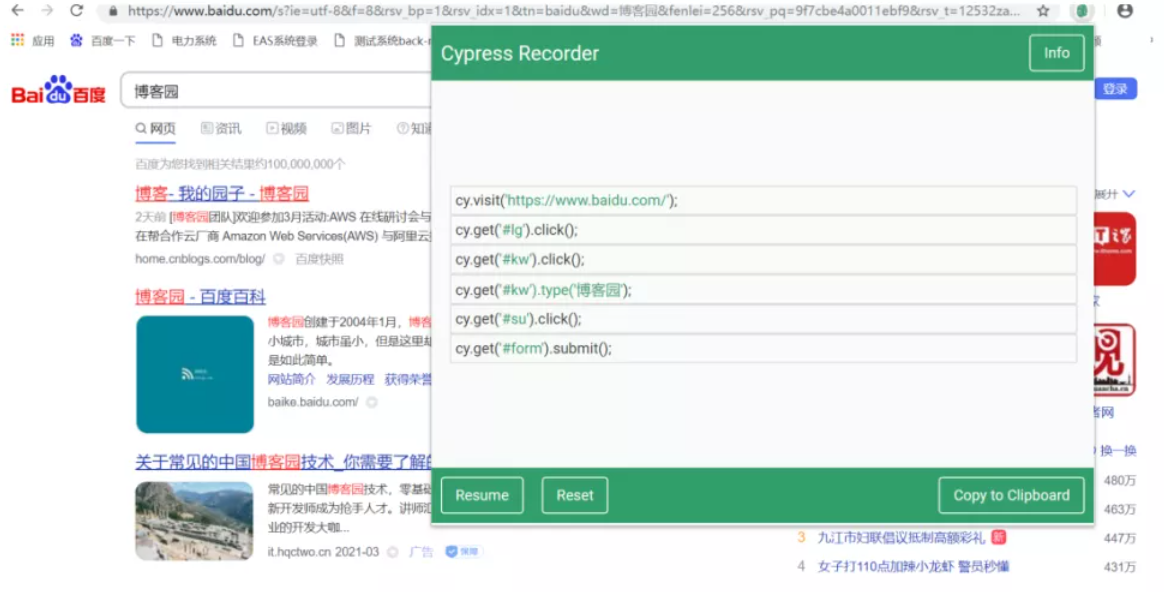Expand the 展开 chevron on right sidebar
The width and height of the screenshot is (1164, 592).
(1128, 193)
